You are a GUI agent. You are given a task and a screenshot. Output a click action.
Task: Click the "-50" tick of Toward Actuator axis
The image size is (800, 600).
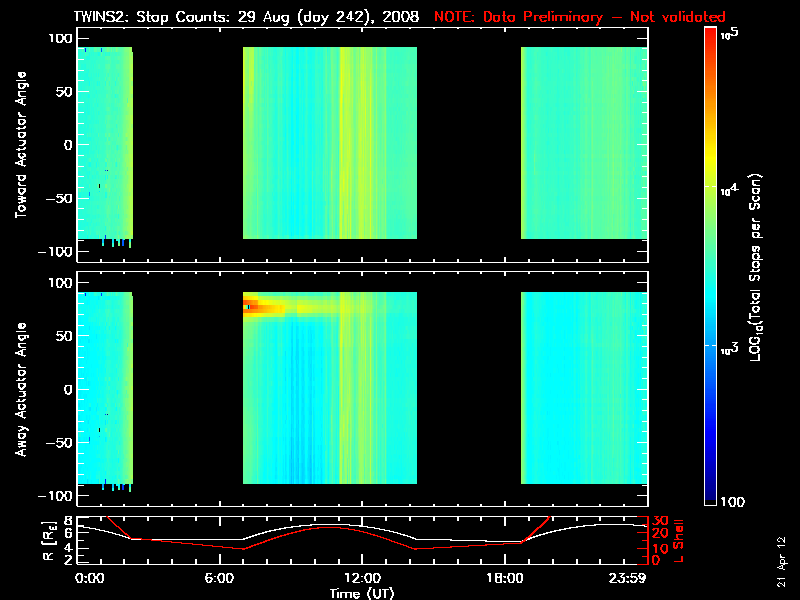coord(60,198)
